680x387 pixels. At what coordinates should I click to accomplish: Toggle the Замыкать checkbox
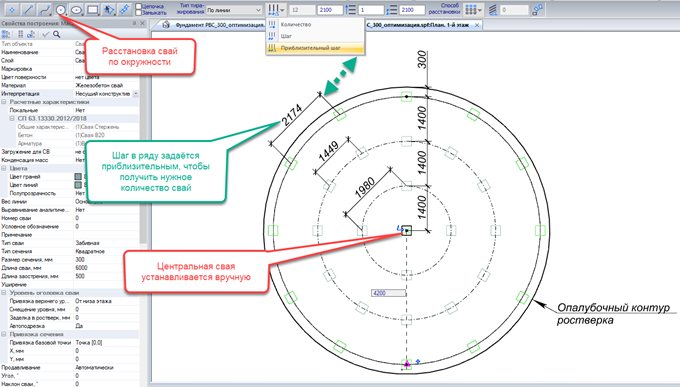(x=138, y=13)
